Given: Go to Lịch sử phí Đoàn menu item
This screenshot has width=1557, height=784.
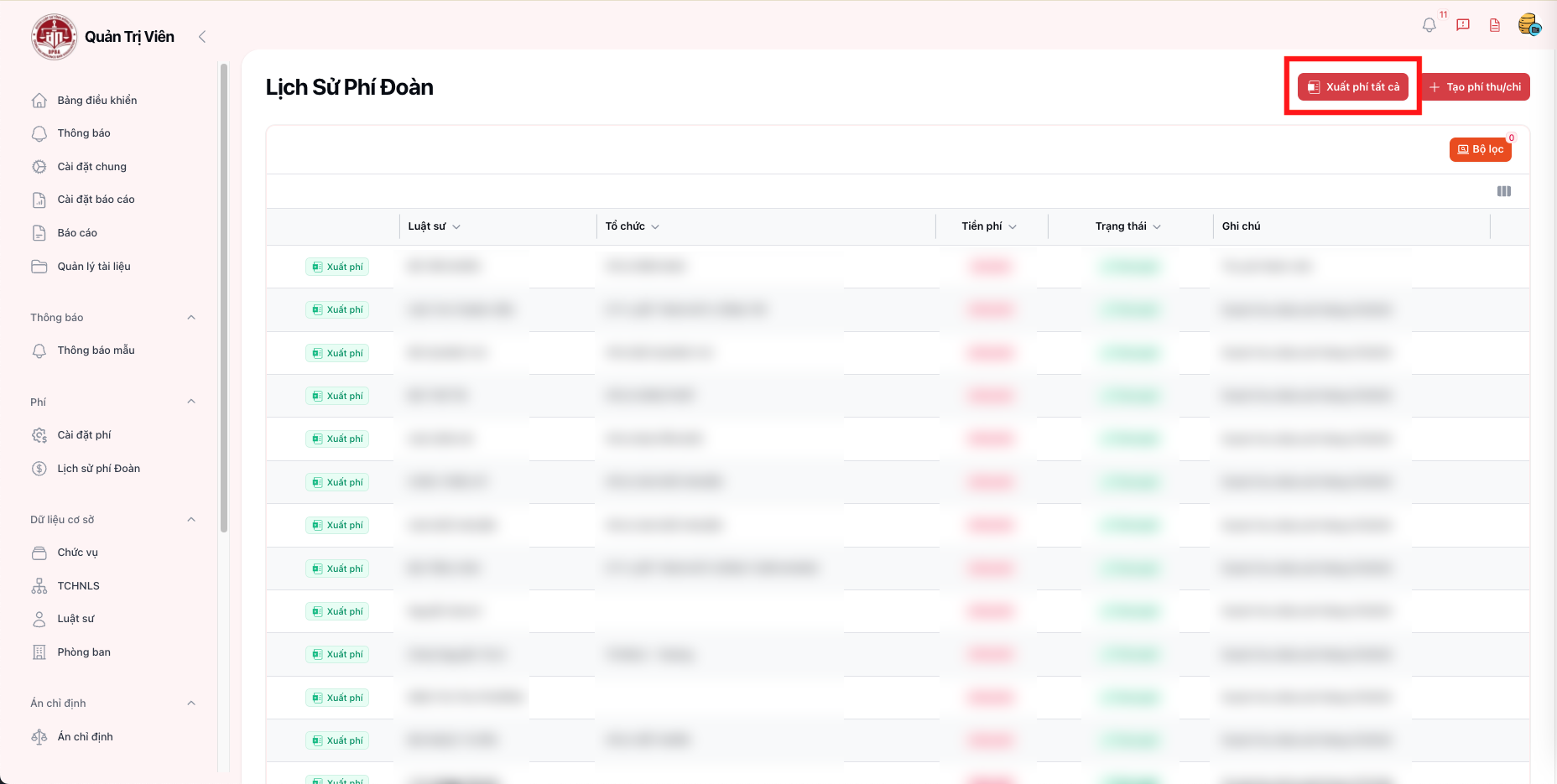Looking at the screenshot, I should tap(98, 469).
